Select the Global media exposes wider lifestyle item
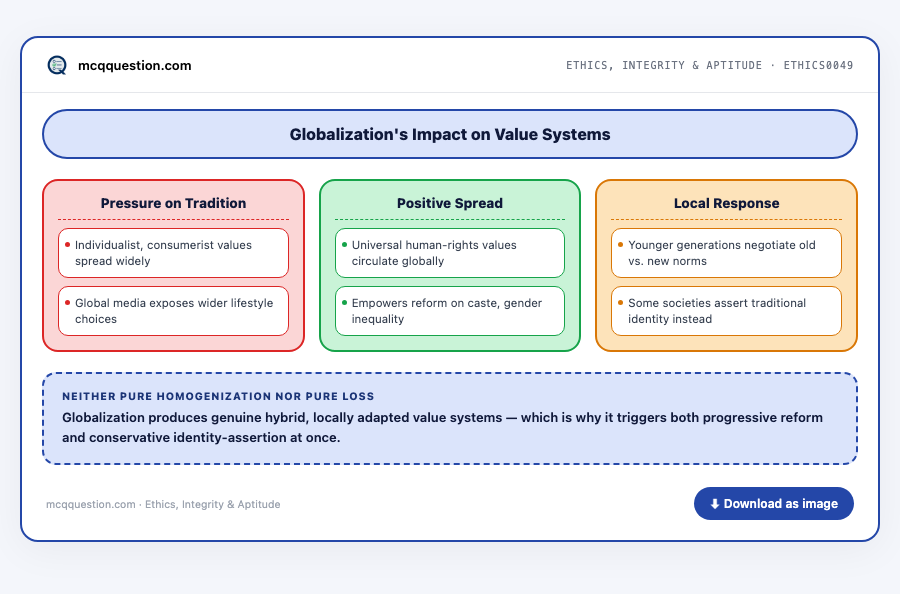Viewport: 900px width, 594px height. point(173,311)
